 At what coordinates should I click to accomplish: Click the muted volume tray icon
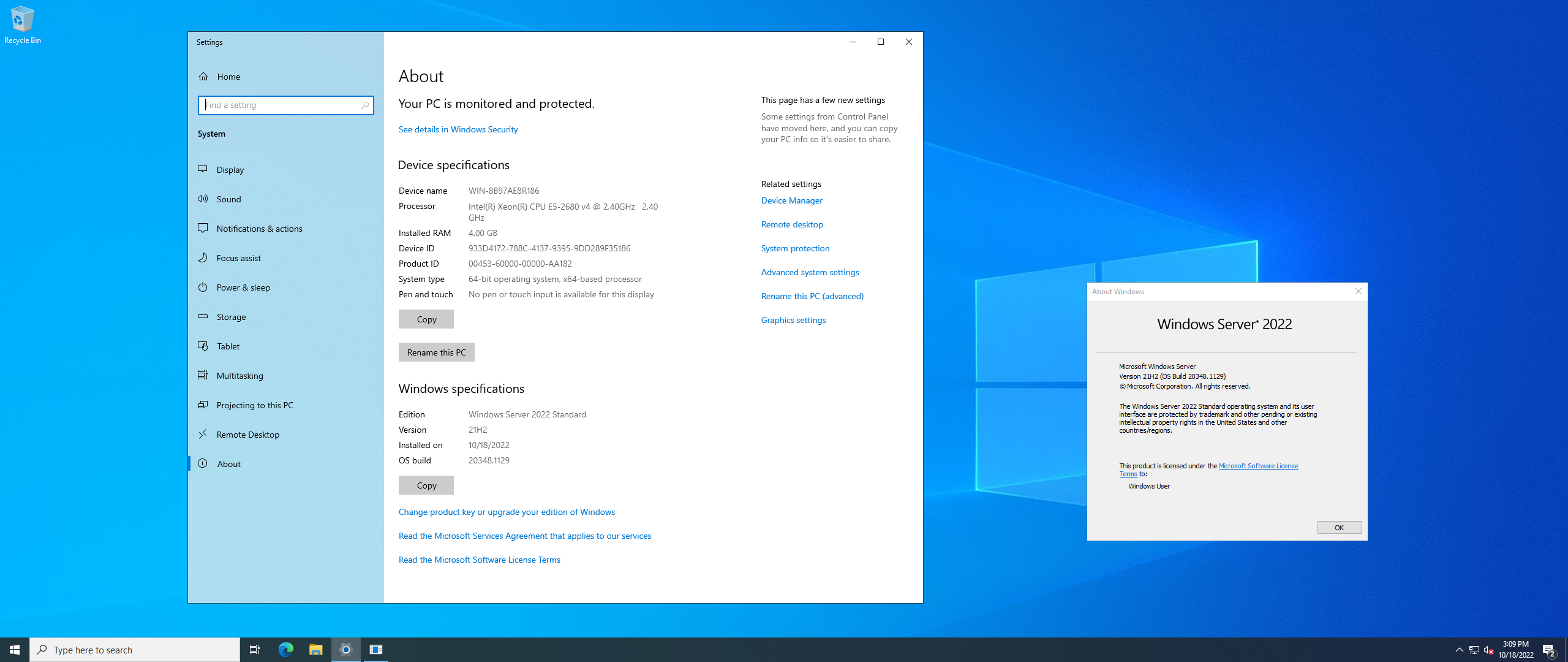1489,650
